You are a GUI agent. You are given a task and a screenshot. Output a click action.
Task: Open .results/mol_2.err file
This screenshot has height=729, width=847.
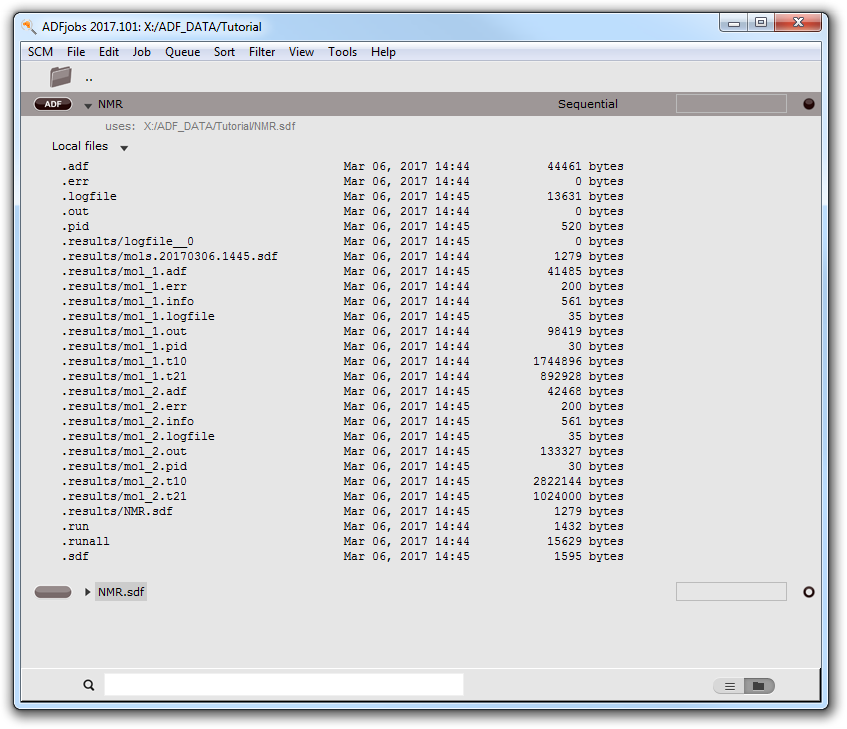(x=124, y=407)
